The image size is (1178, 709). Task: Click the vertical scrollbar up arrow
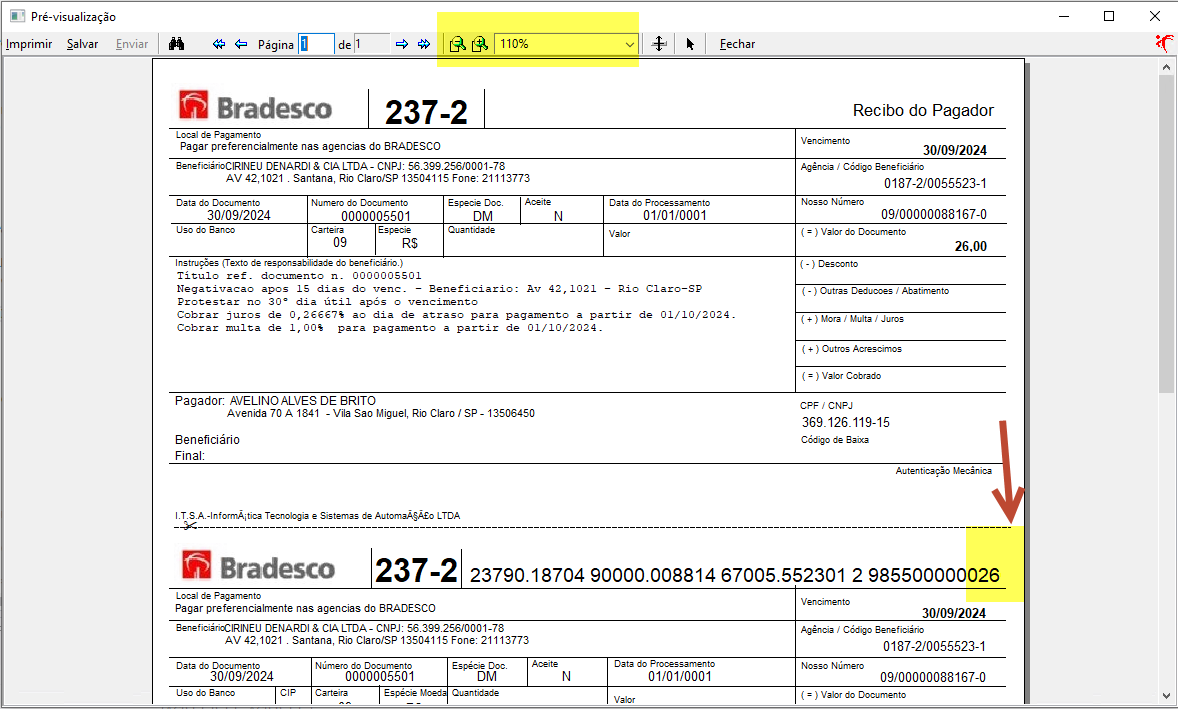[1166, 67]
